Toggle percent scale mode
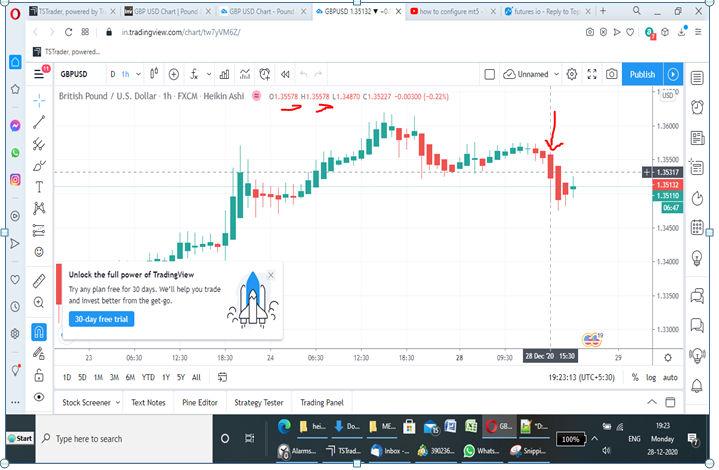Image resolution: width=719 pixels, height=470 pixels. coord(635,377)
